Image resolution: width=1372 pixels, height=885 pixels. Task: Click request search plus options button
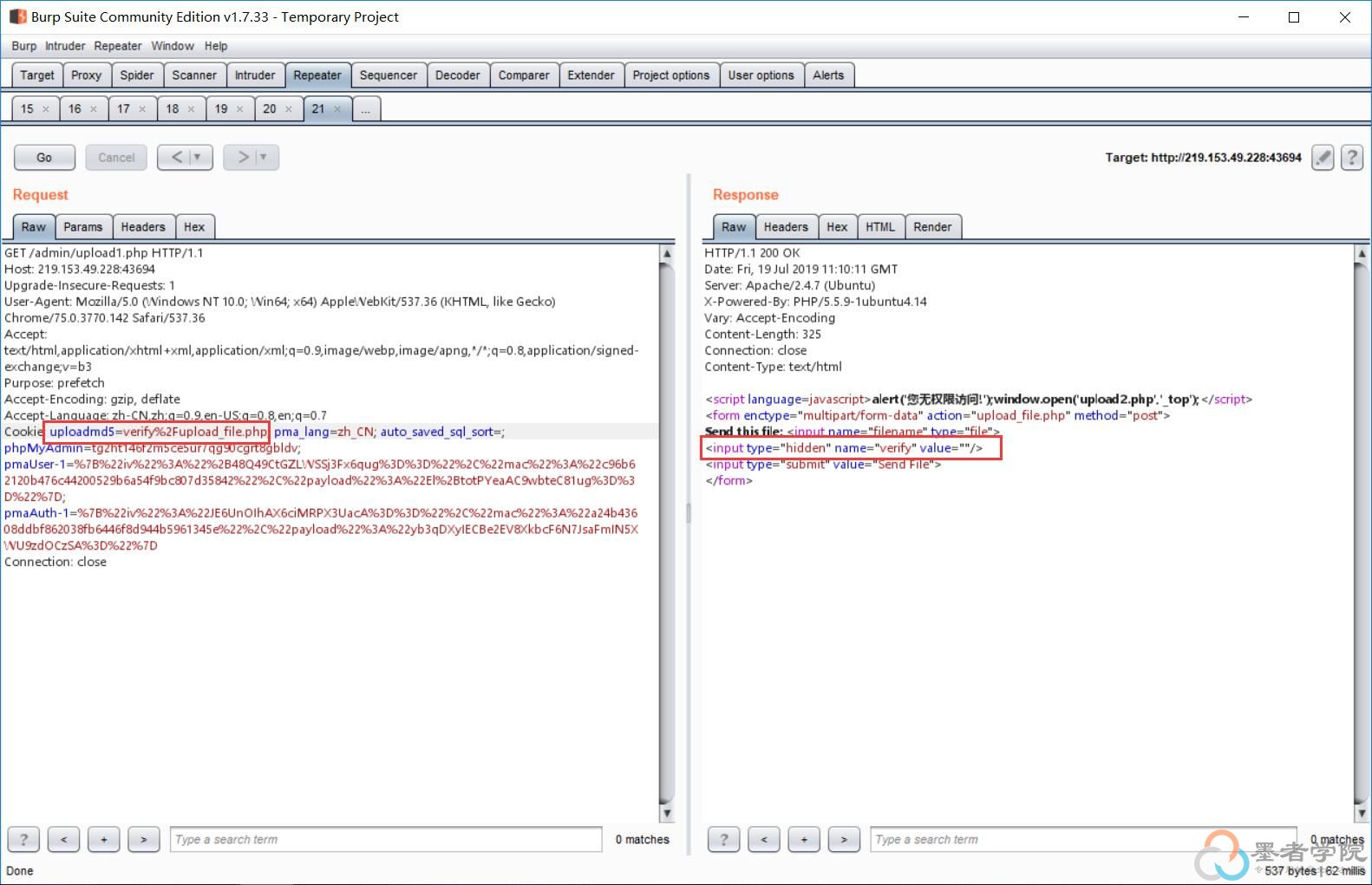(104, 839)
